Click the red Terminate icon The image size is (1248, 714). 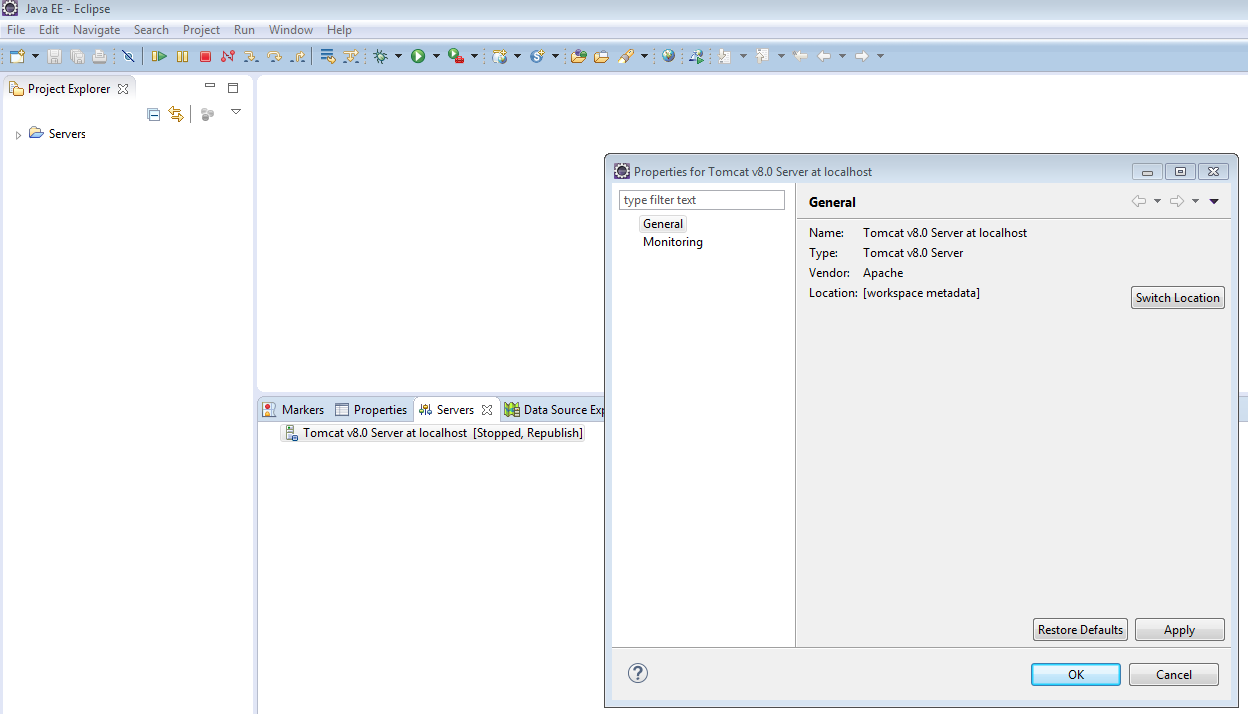click(x=205, y=56)
